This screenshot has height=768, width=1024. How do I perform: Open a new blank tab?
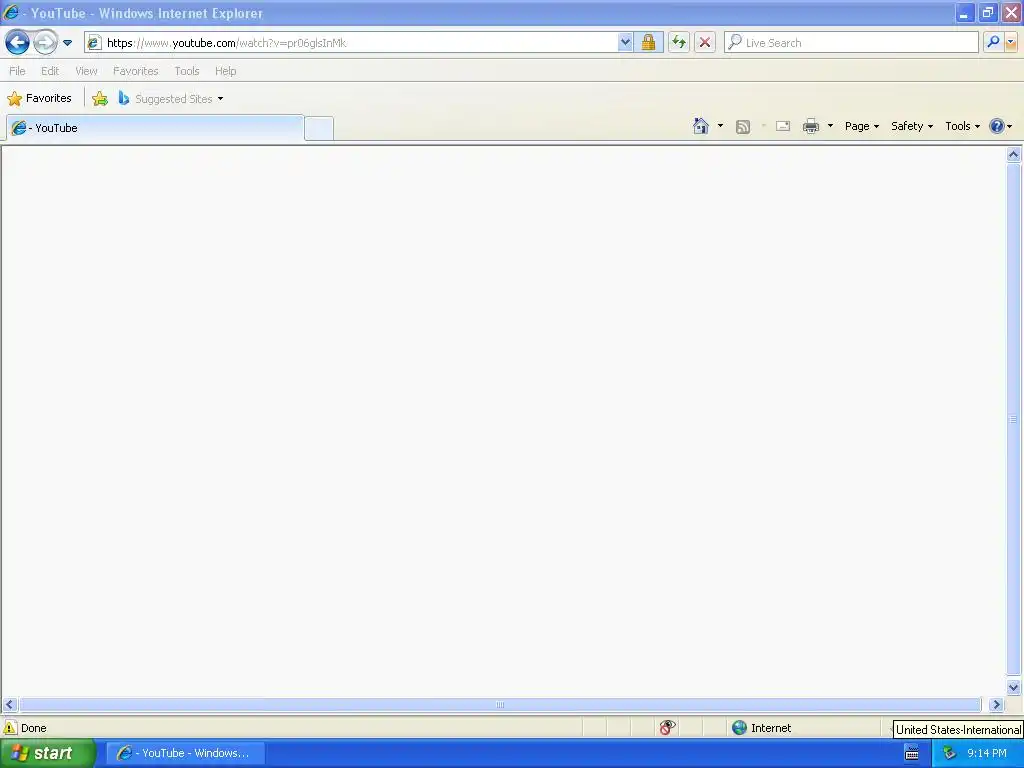tap(319, 128)
